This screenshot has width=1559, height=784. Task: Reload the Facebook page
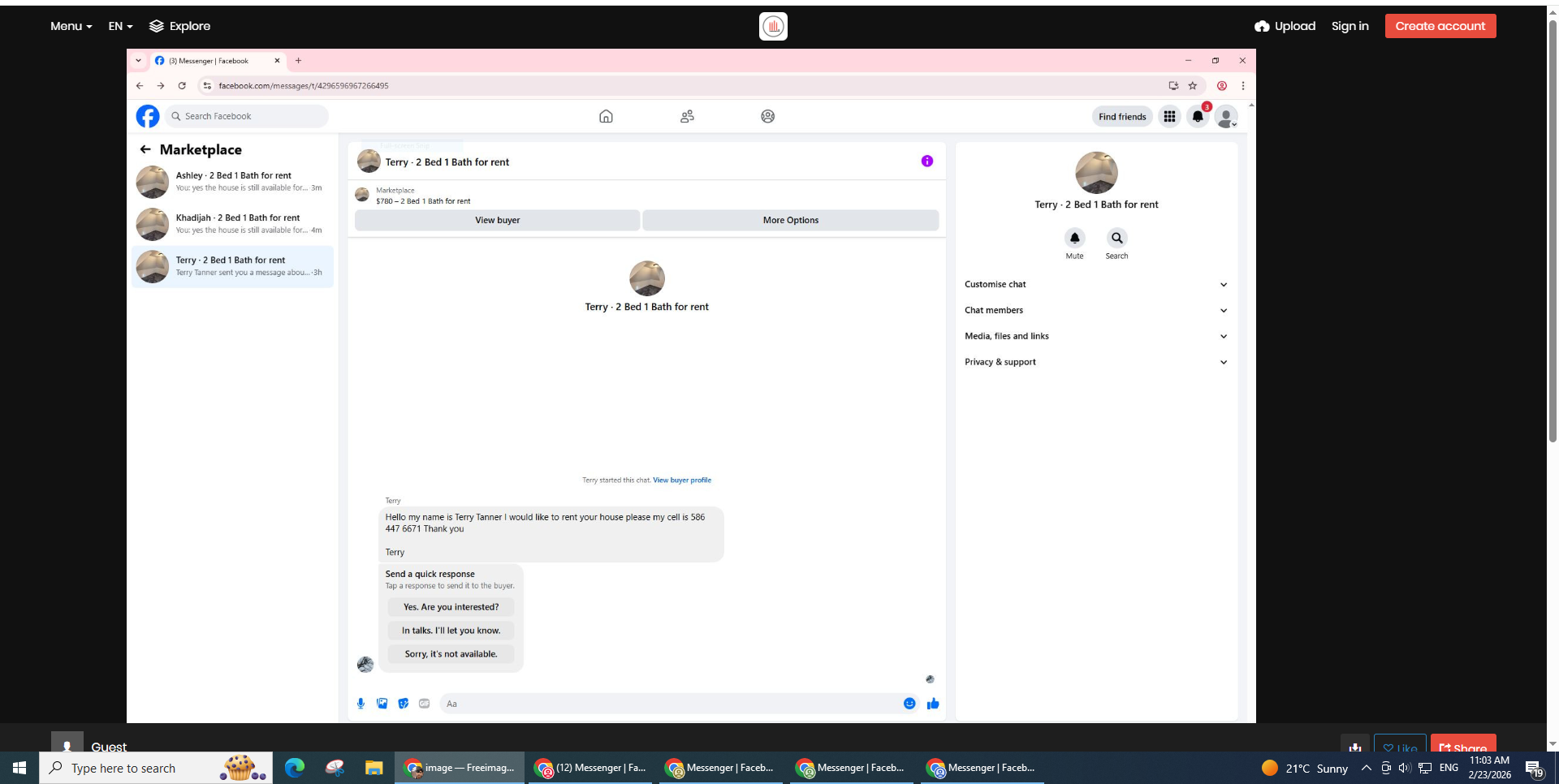pos(182,85)
